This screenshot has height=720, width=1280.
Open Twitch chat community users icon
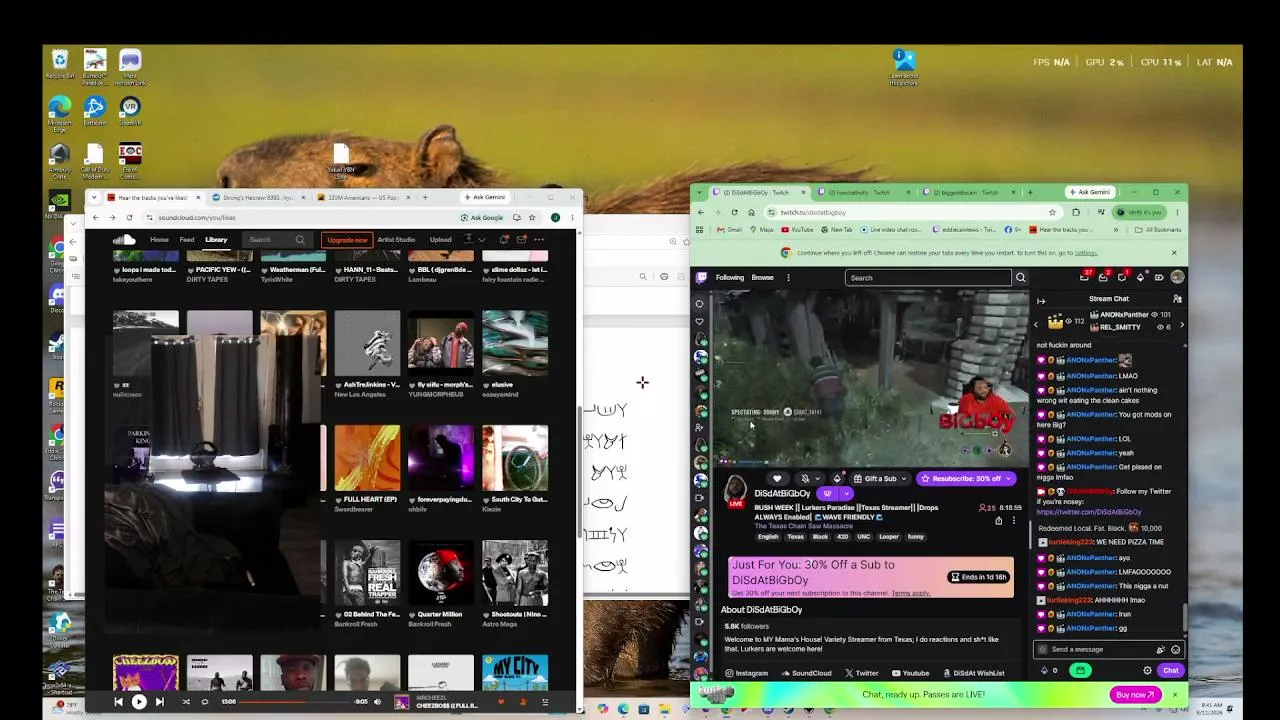1177,299
